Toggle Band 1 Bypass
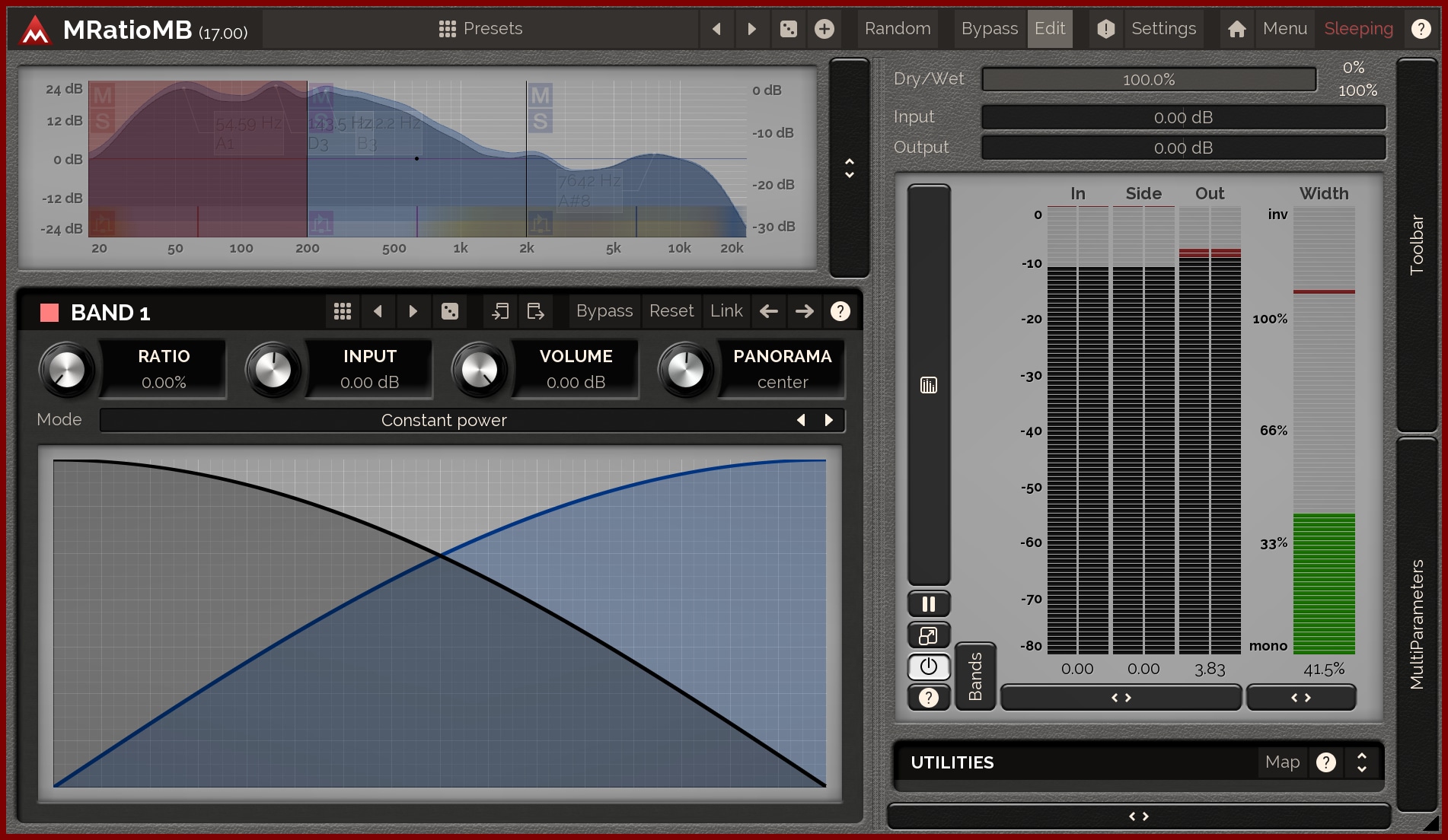Screen dimensions: 1448x840 coord(604,311)
